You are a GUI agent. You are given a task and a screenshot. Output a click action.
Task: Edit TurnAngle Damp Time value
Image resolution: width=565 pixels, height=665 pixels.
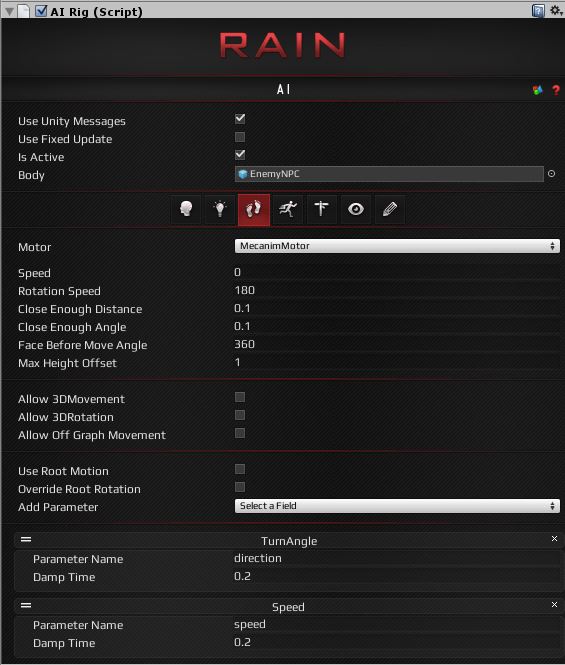tap(397, 576)
